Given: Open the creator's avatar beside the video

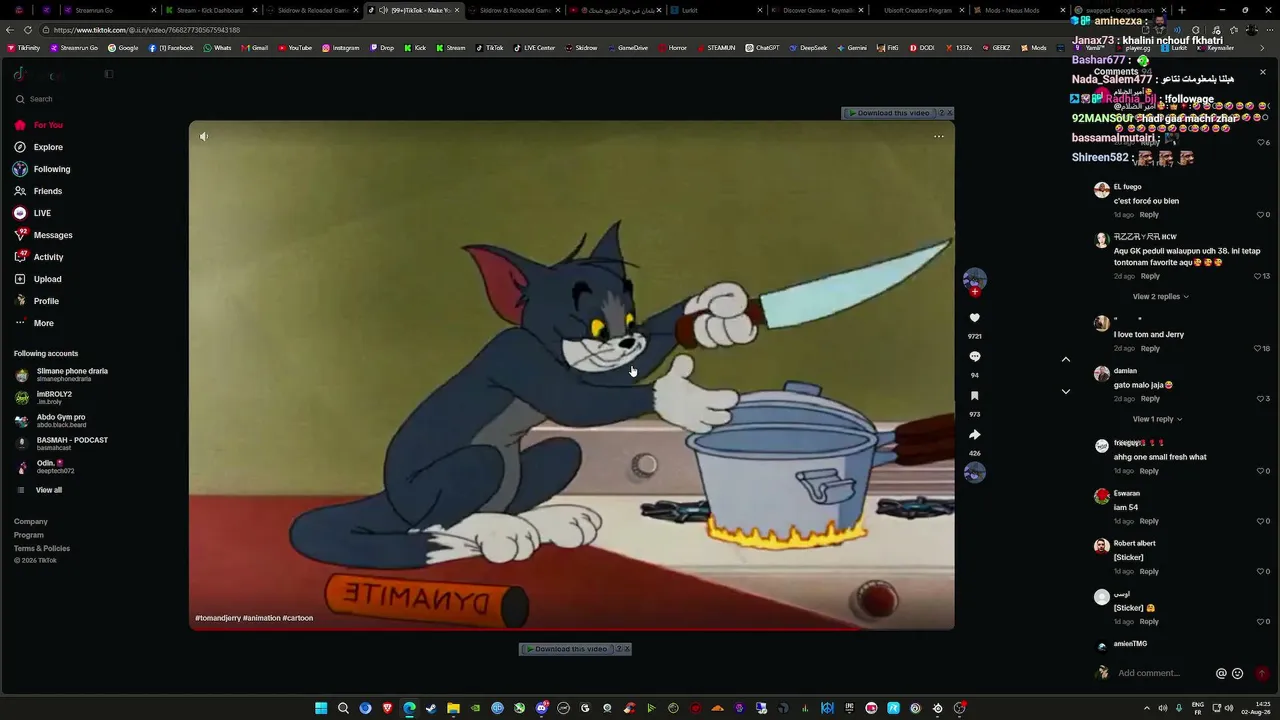Looking at the screenshot, I should click(975, 278).
